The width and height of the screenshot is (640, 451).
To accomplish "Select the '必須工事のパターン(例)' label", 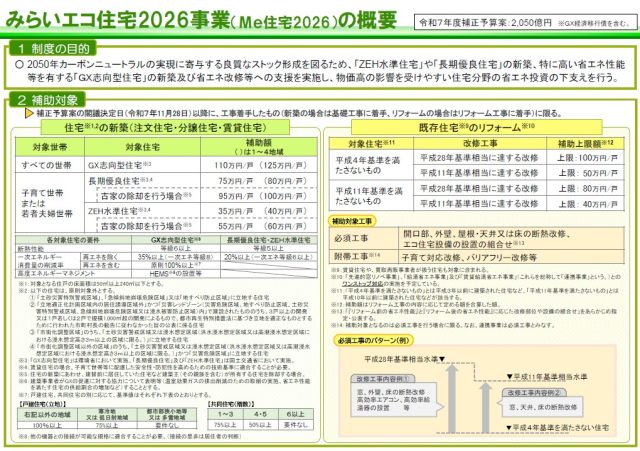I will coord(373,340).
